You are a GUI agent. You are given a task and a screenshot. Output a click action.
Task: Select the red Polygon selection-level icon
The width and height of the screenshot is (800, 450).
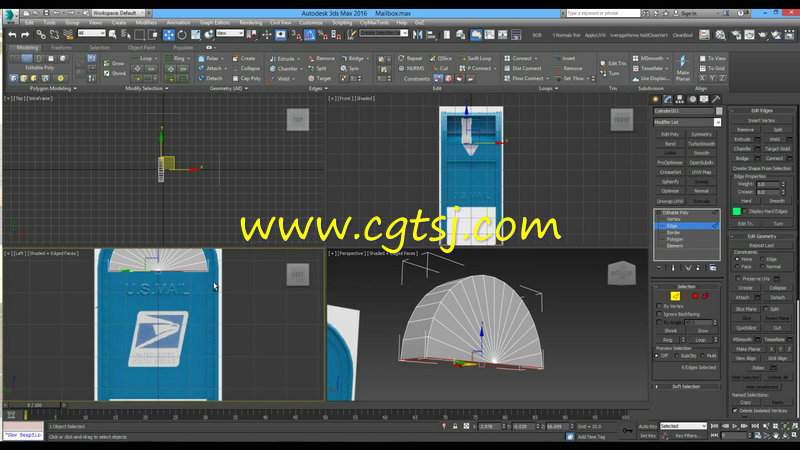point(694,296)
